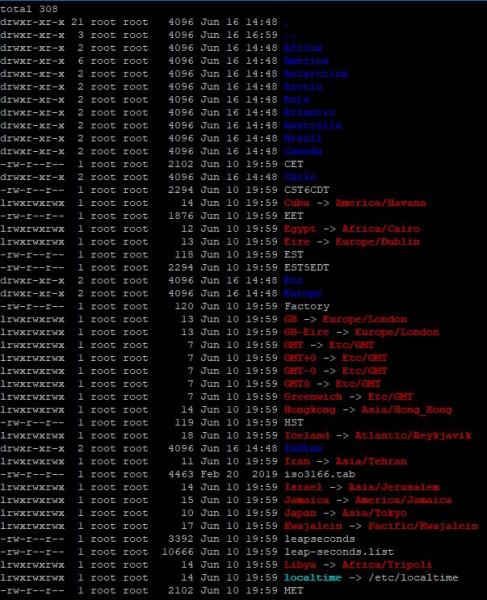487x600 pixels.
Task: Click the Etc directory name
Action: click(x=293, y=281)
